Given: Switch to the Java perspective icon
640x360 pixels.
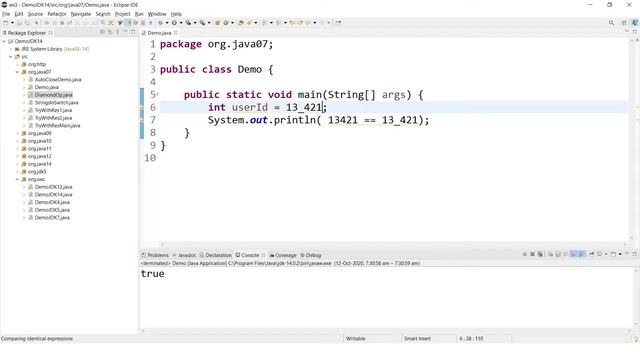Looking at the screenshot, I should (635, 23).
